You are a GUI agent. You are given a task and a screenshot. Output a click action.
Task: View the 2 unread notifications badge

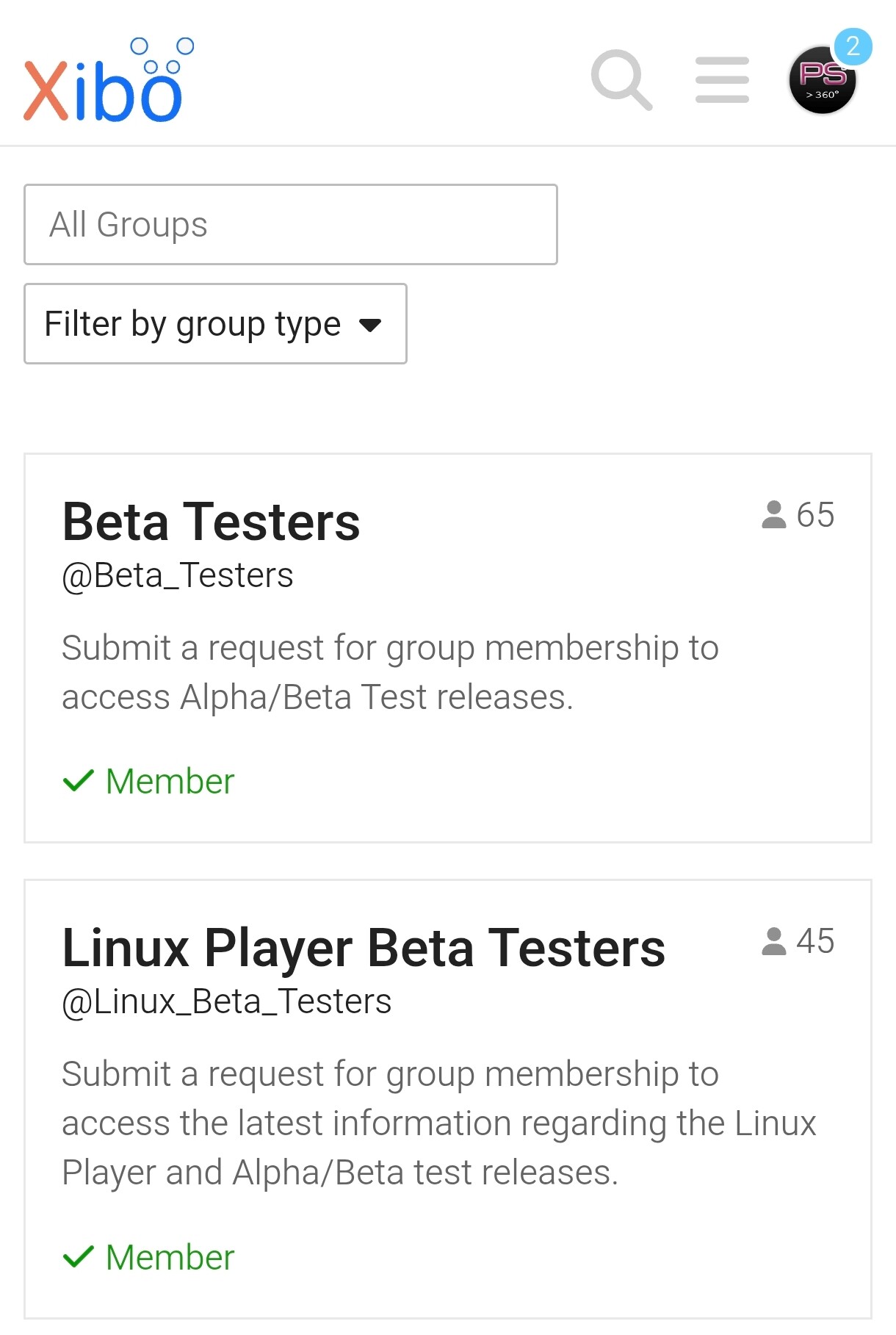pos(853,46)
